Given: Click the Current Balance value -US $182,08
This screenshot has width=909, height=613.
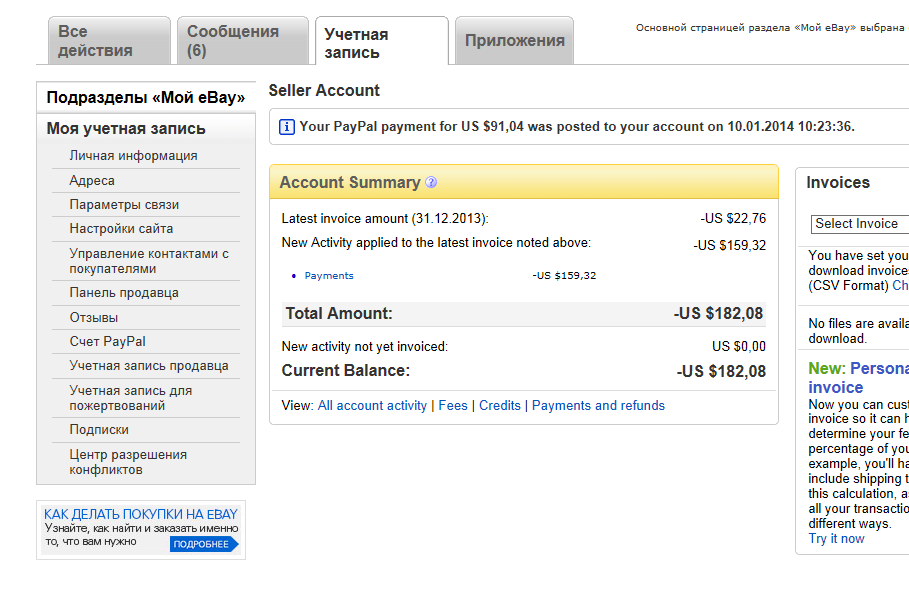Looking at the screenshot, I should coord(721,371).
